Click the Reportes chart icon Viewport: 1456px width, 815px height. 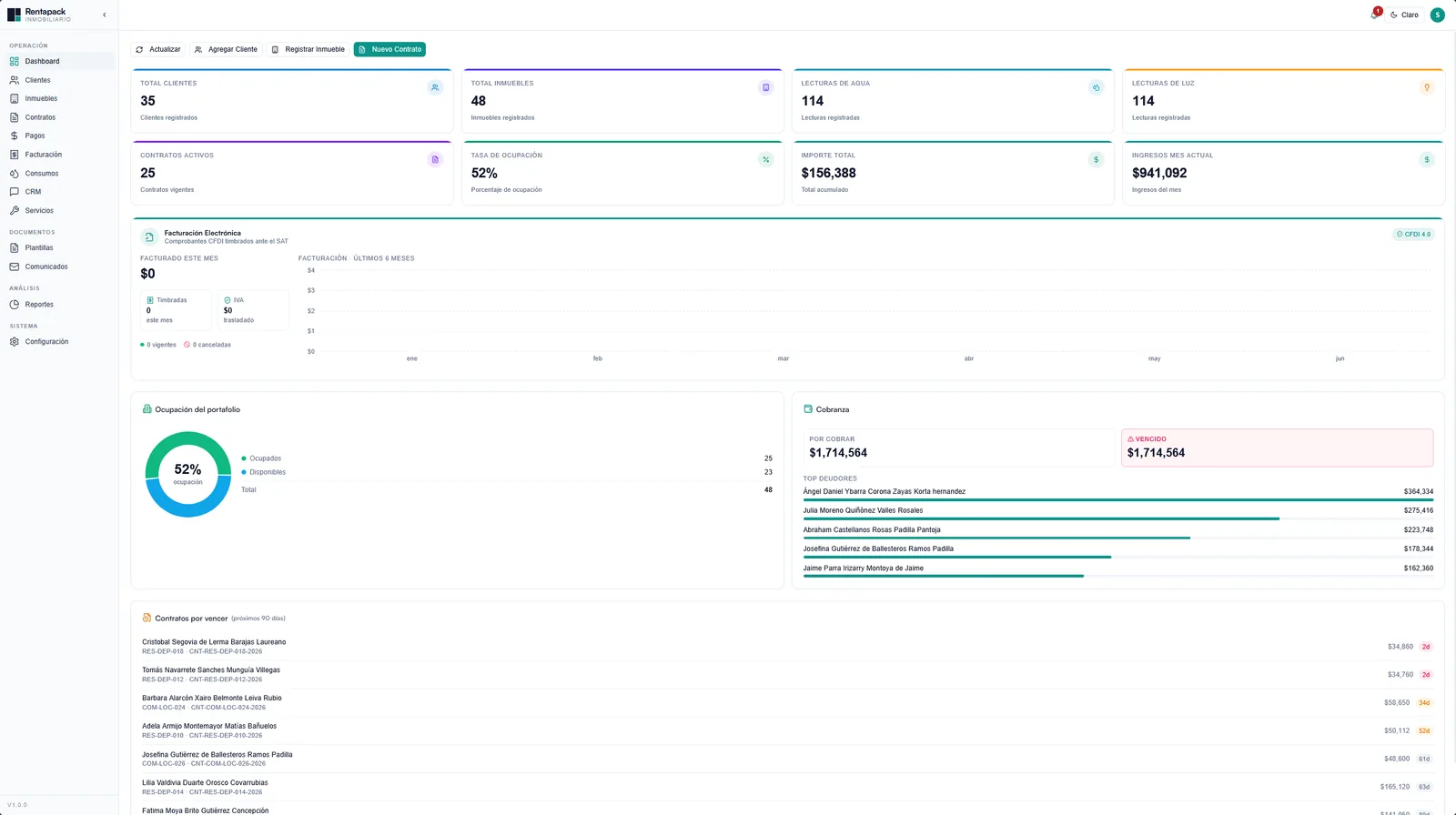(15, 304)
